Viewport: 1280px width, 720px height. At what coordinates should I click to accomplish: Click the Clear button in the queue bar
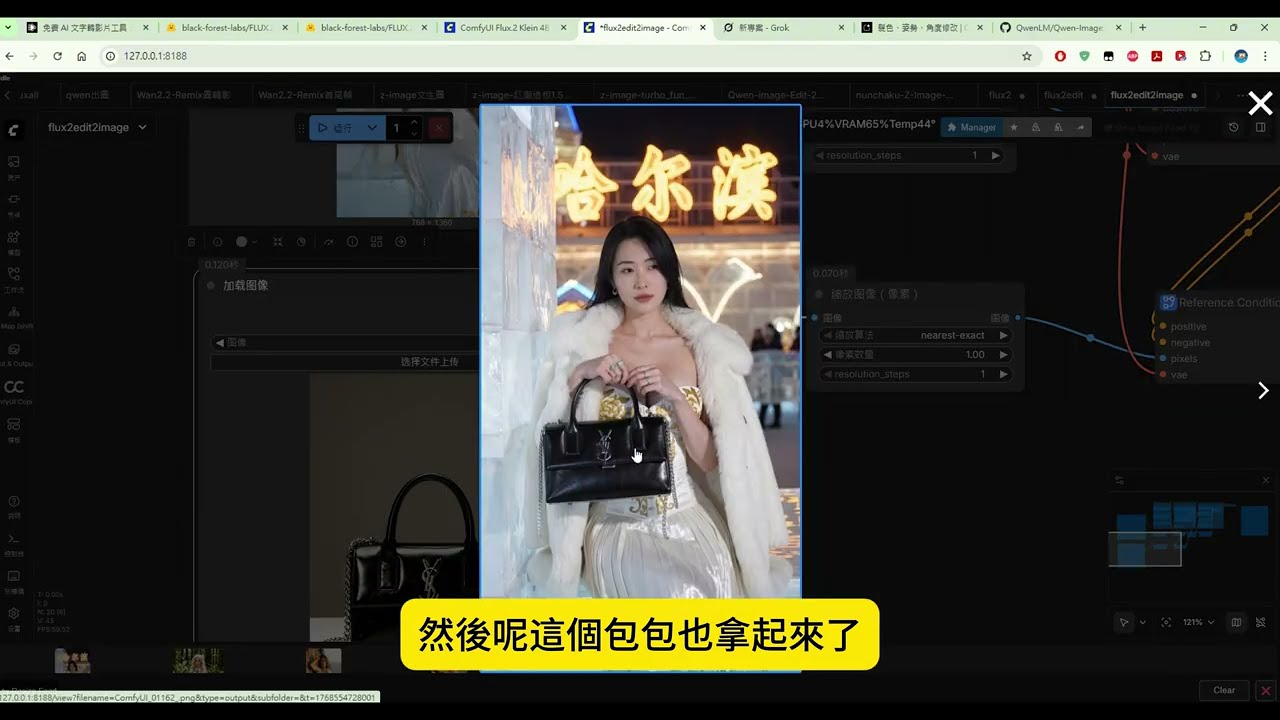(1224, 690)
